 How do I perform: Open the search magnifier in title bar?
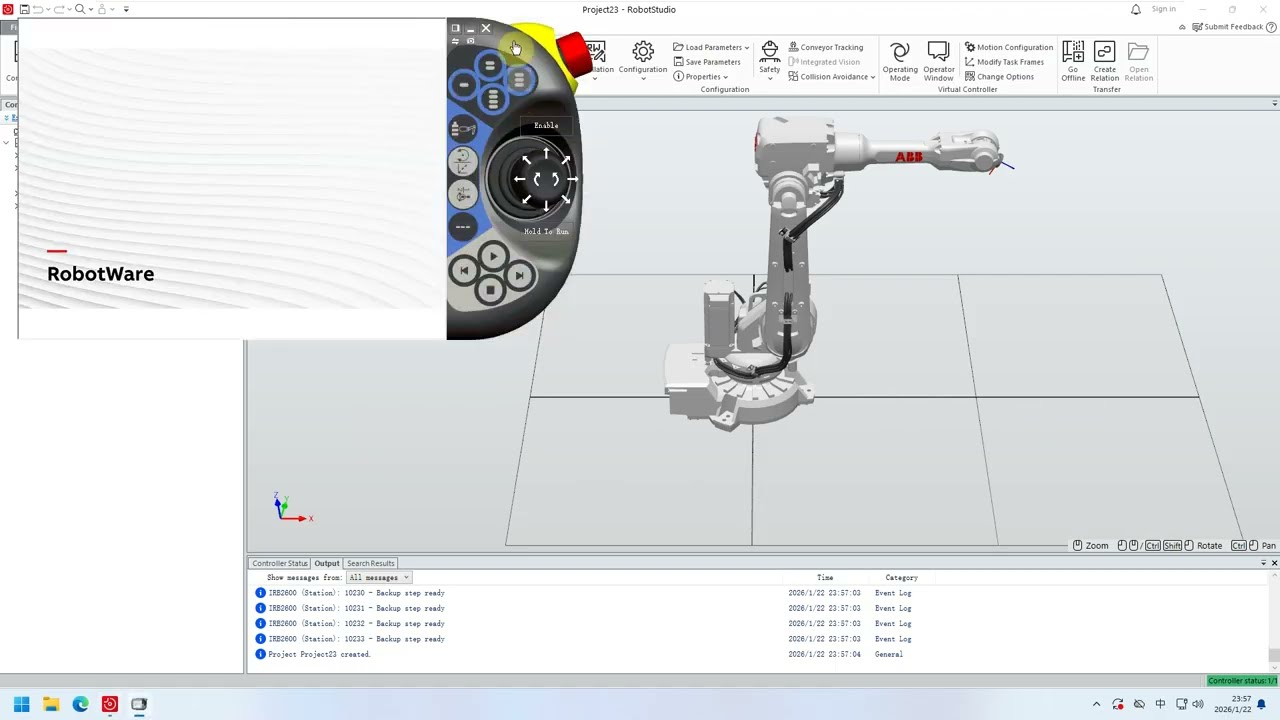80,9
